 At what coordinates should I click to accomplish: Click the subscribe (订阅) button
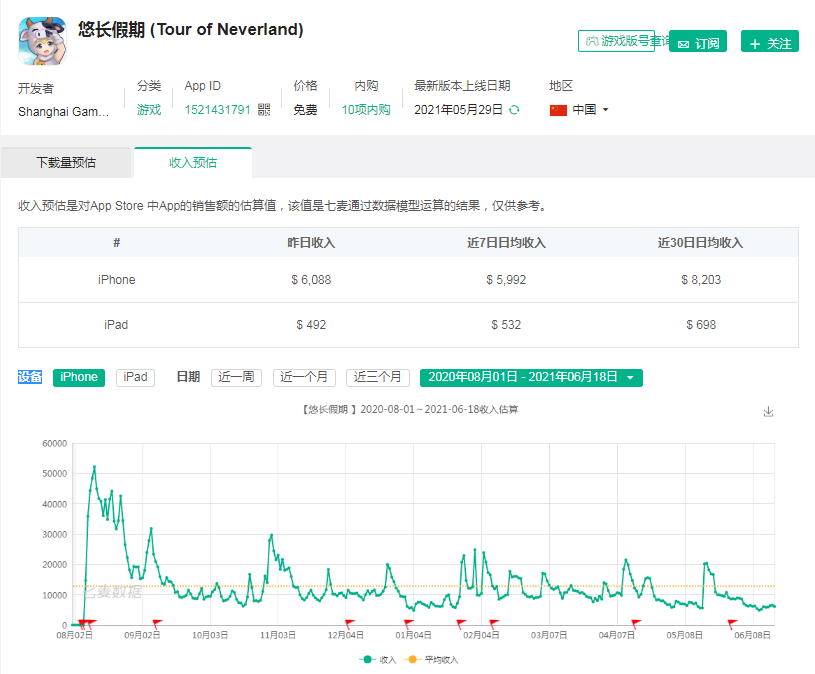(x=698, y=42)
